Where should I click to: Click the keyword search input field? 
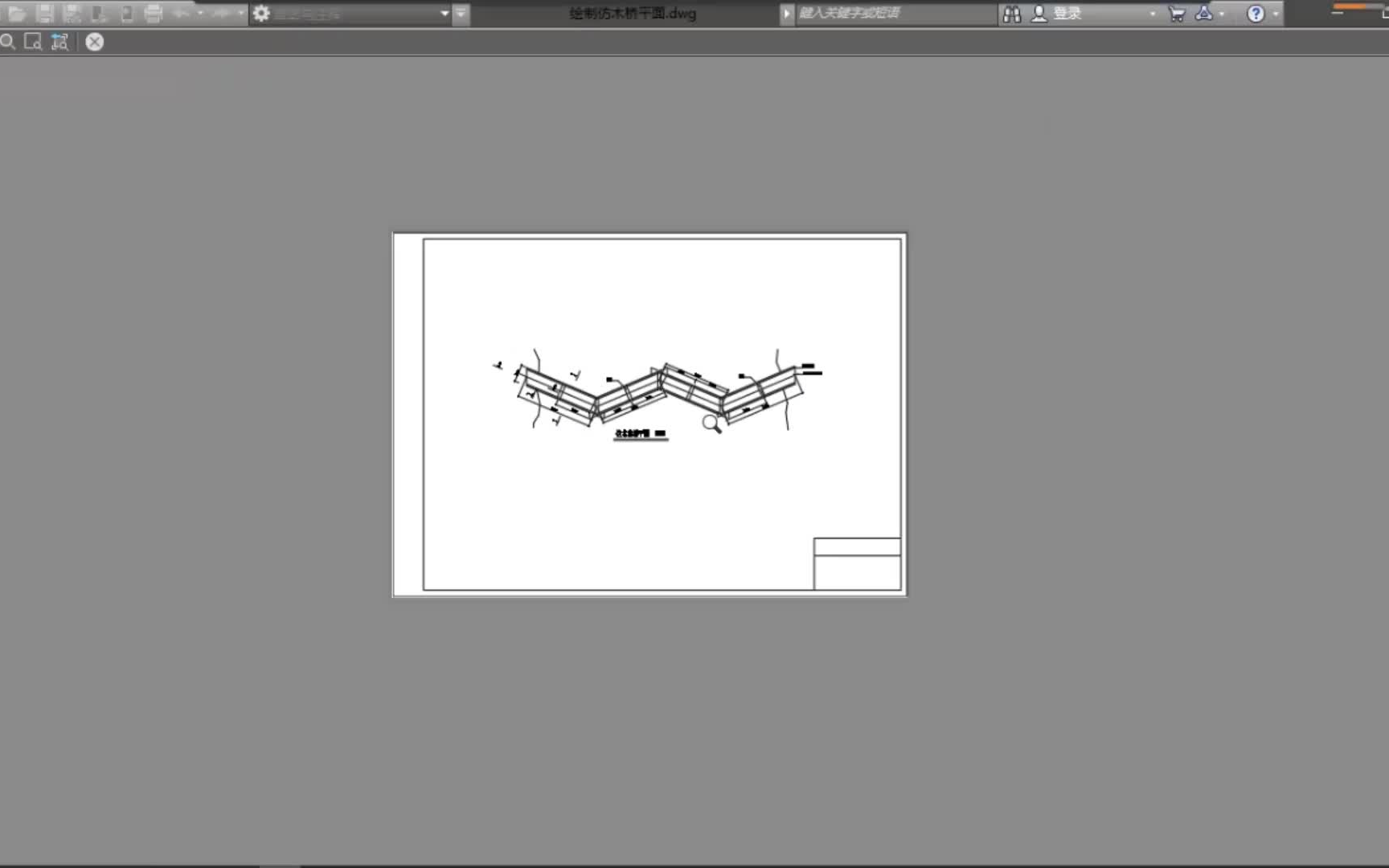click(x=895, y=14)
